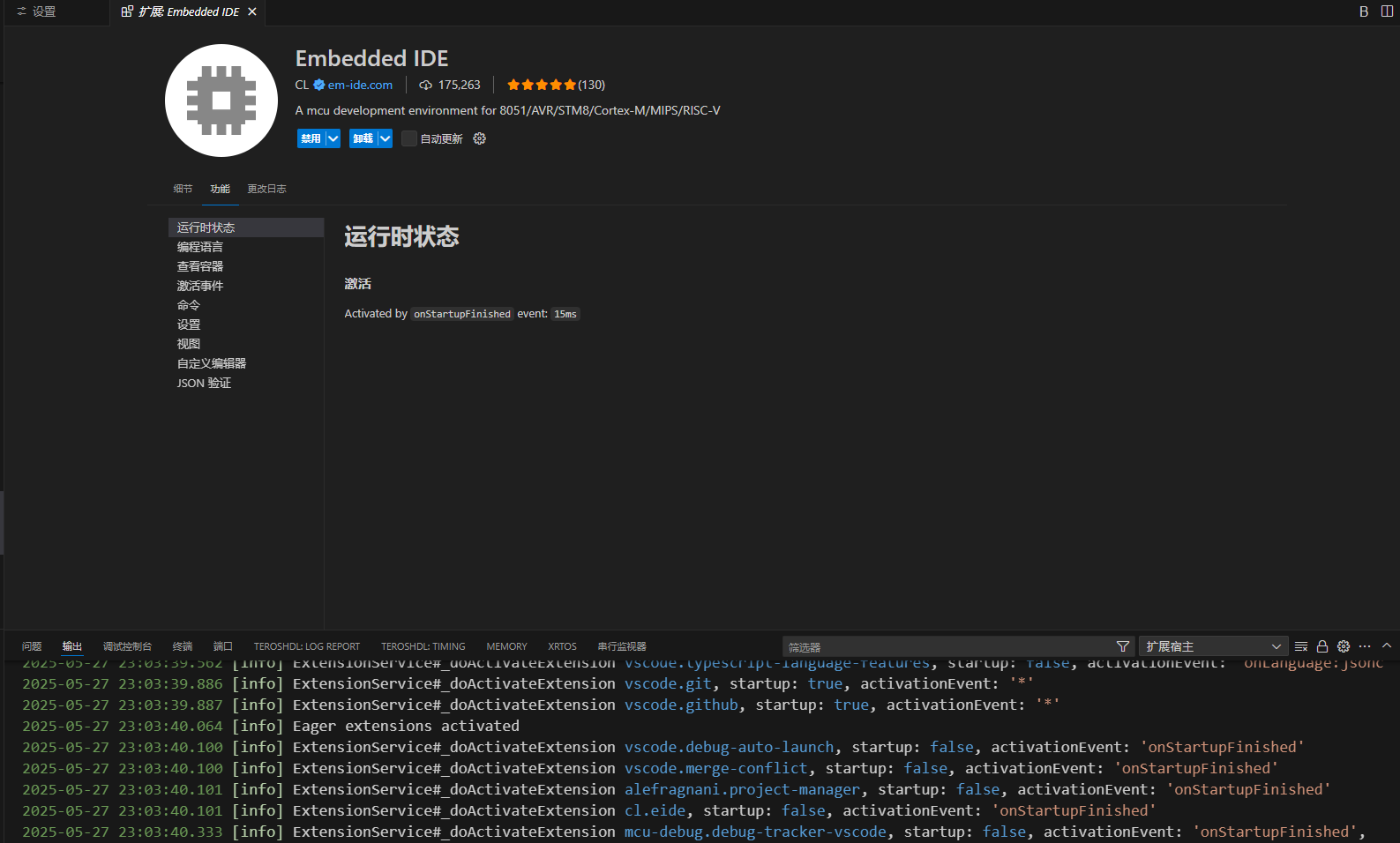Open the 终端 panel tab
1400x843 pixels.
[183, 646]
